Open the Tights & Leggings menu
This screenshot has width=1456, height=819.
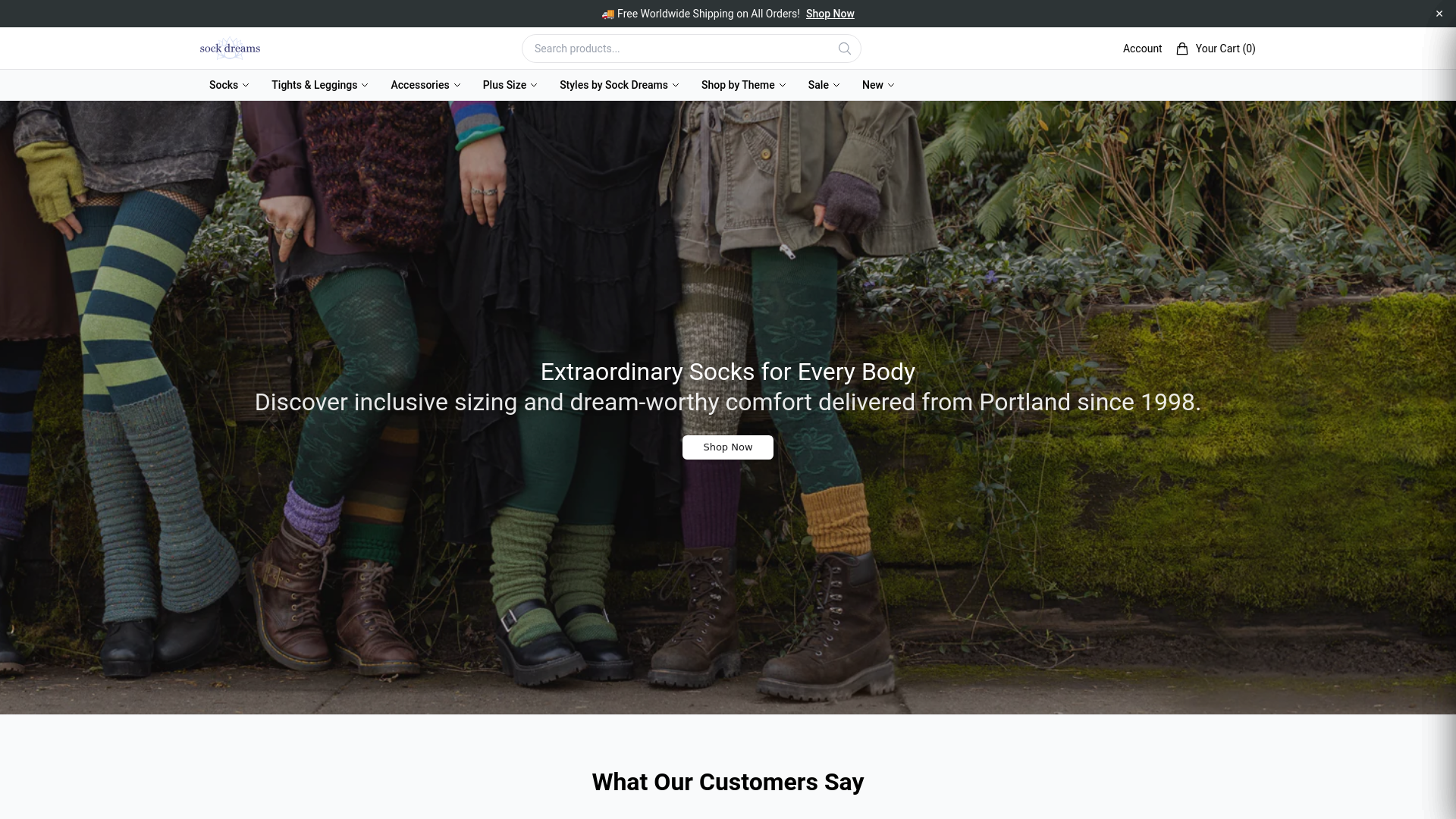pos(320,85)
